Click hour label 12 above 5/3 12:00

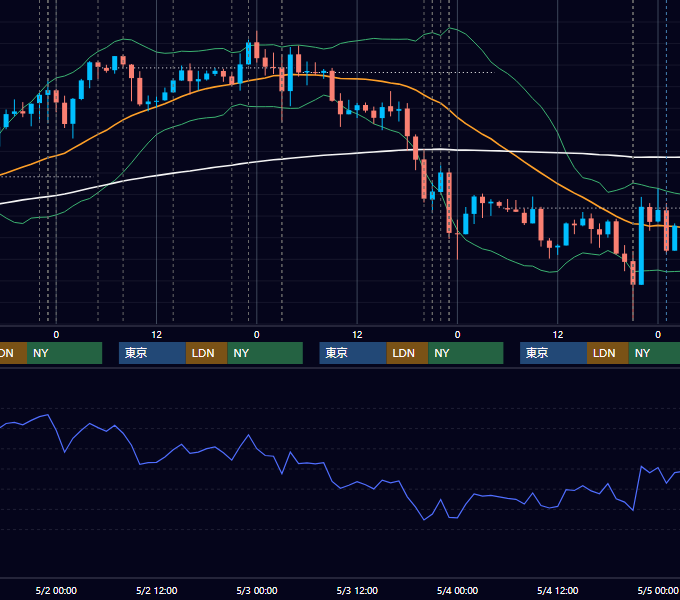point(357,335)
